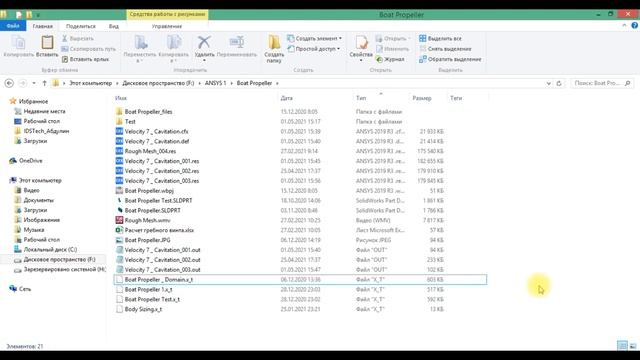Click the New folder icon
640x360 pixels.
click(274, 43)
